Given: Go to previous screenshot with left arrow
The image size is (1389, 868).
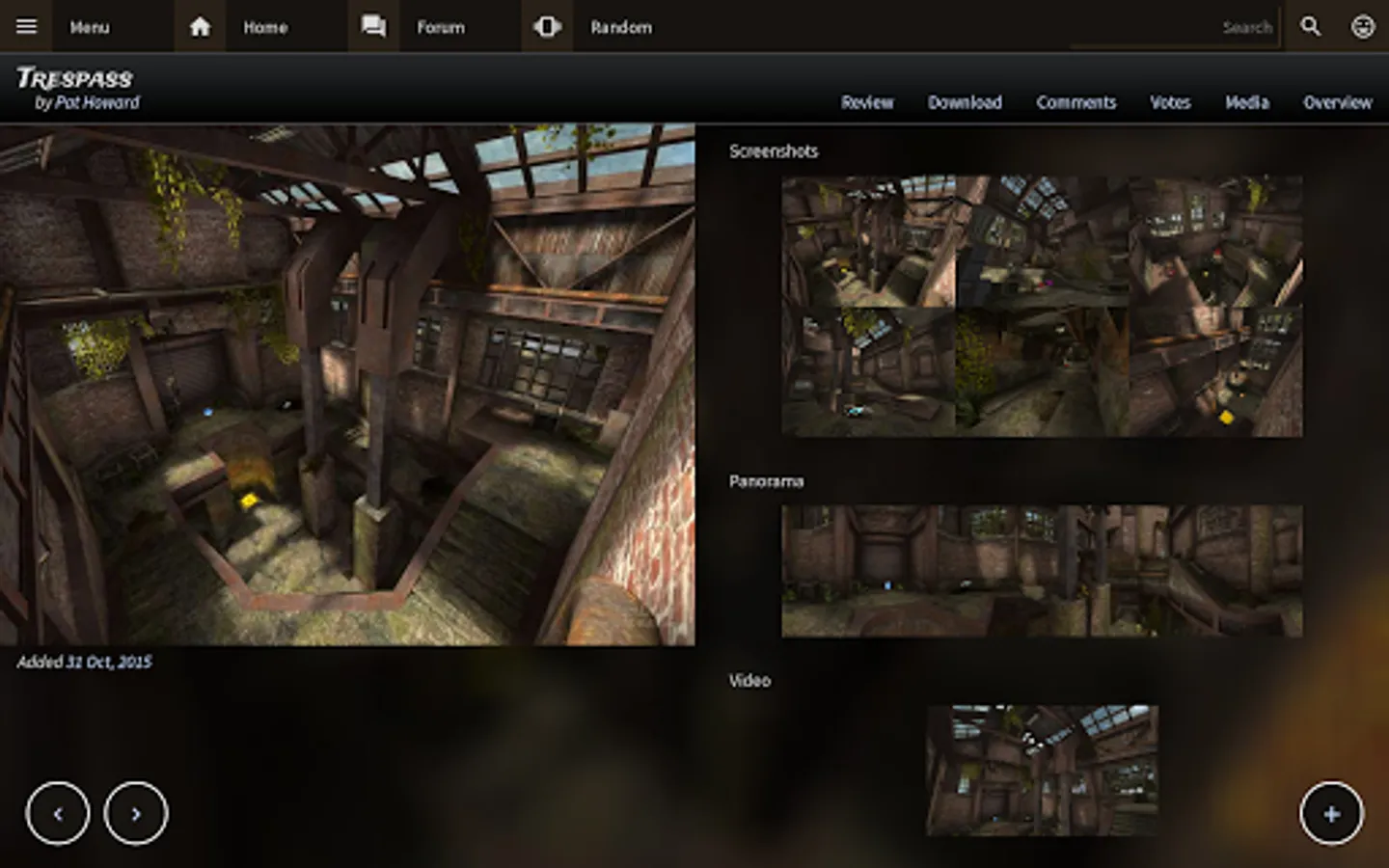Looking at the screenshot, I should click(x=58, y=813).
